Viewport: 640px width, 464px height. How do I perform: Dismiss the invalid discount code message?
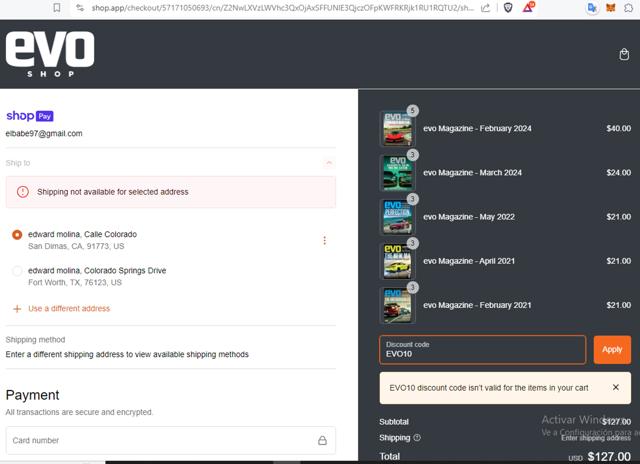click(x=616, y=387)
